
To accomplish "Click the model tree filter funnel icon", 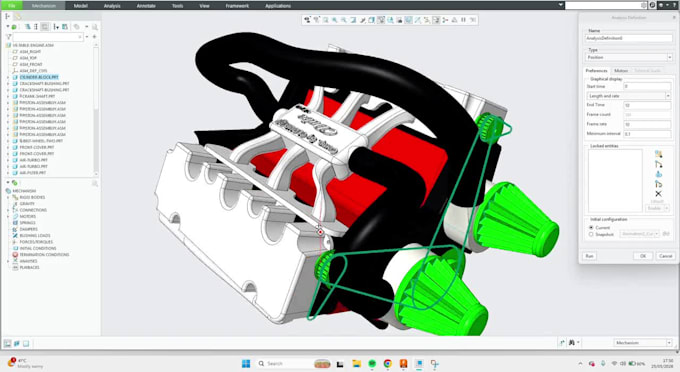I will point(8,37).
